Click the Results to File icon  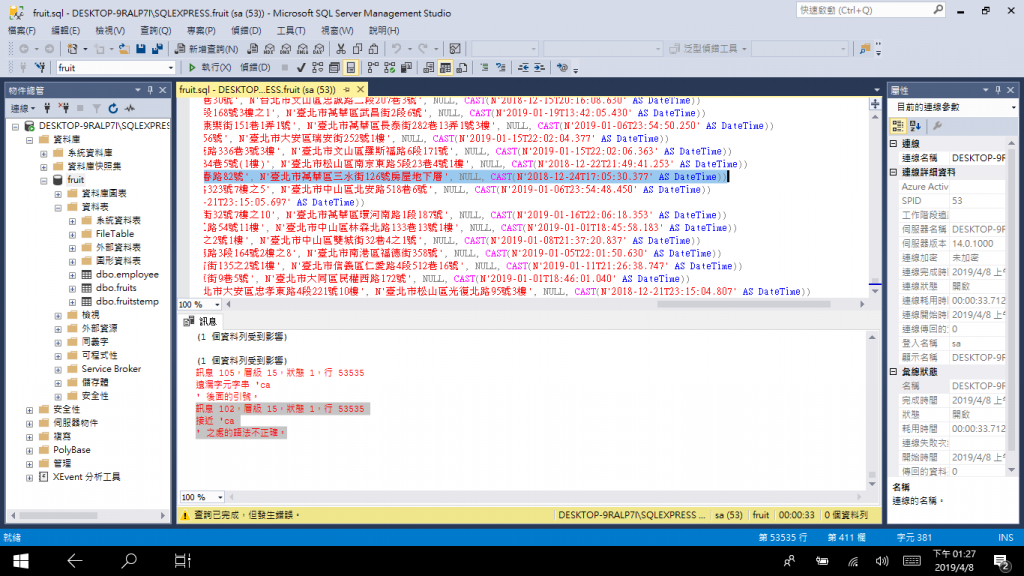point(462,67)
